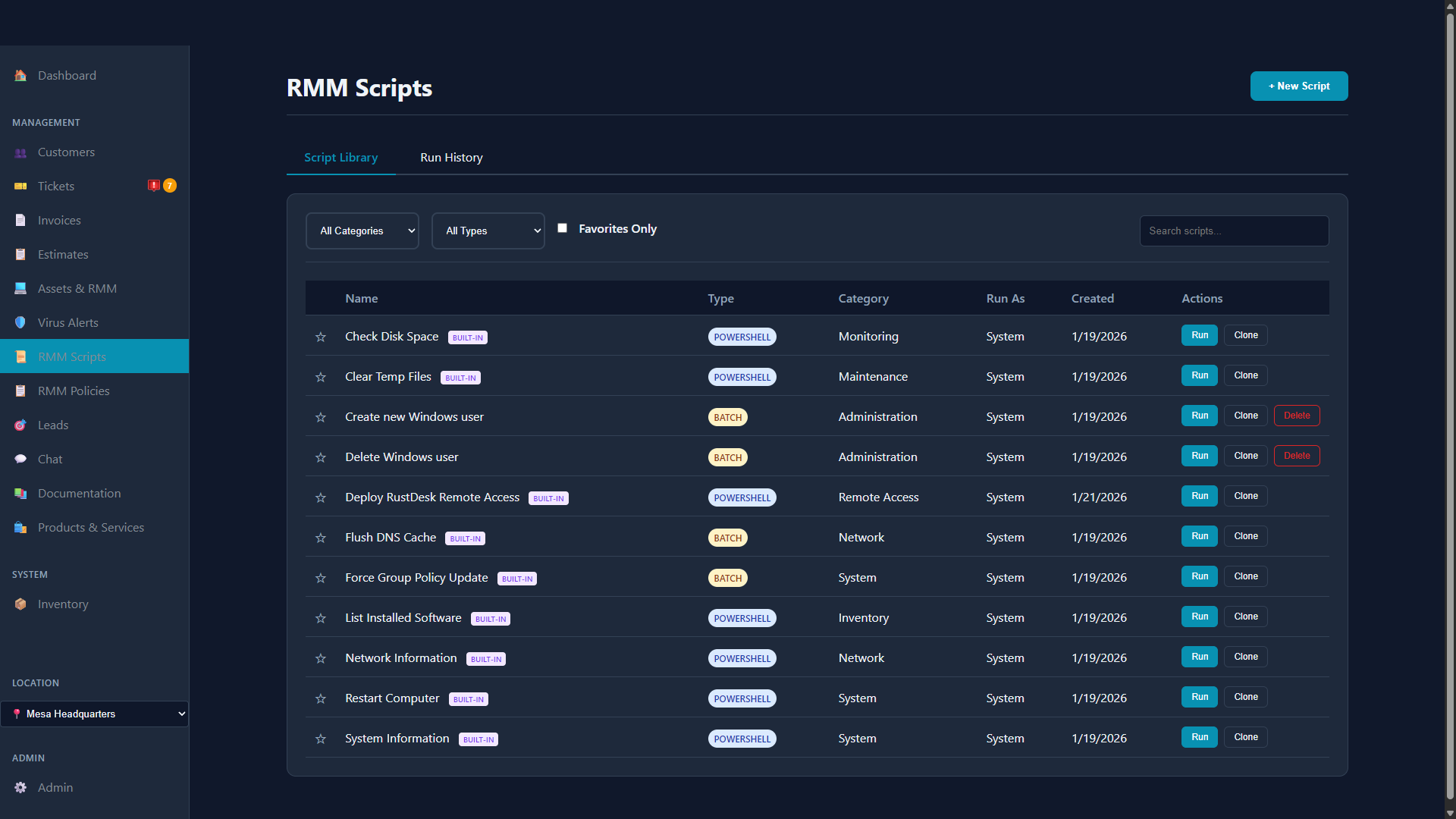Focus the Search scripts input field

point(1233,231)
